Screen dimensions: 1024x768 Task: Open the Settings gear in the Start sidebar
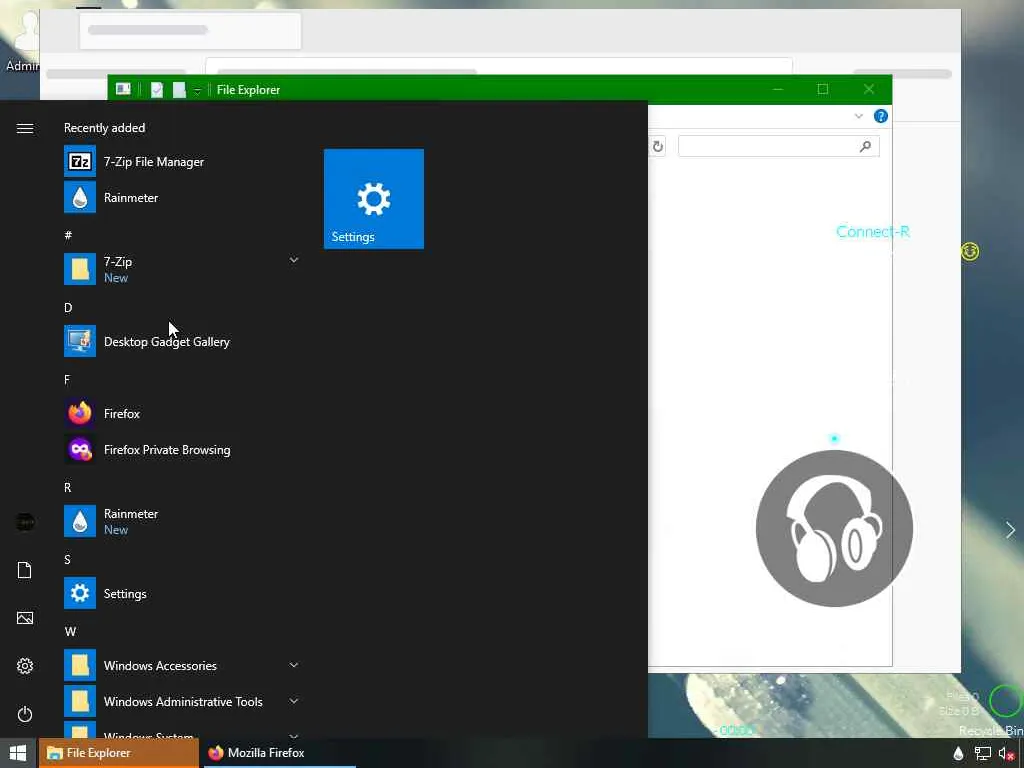25,666
